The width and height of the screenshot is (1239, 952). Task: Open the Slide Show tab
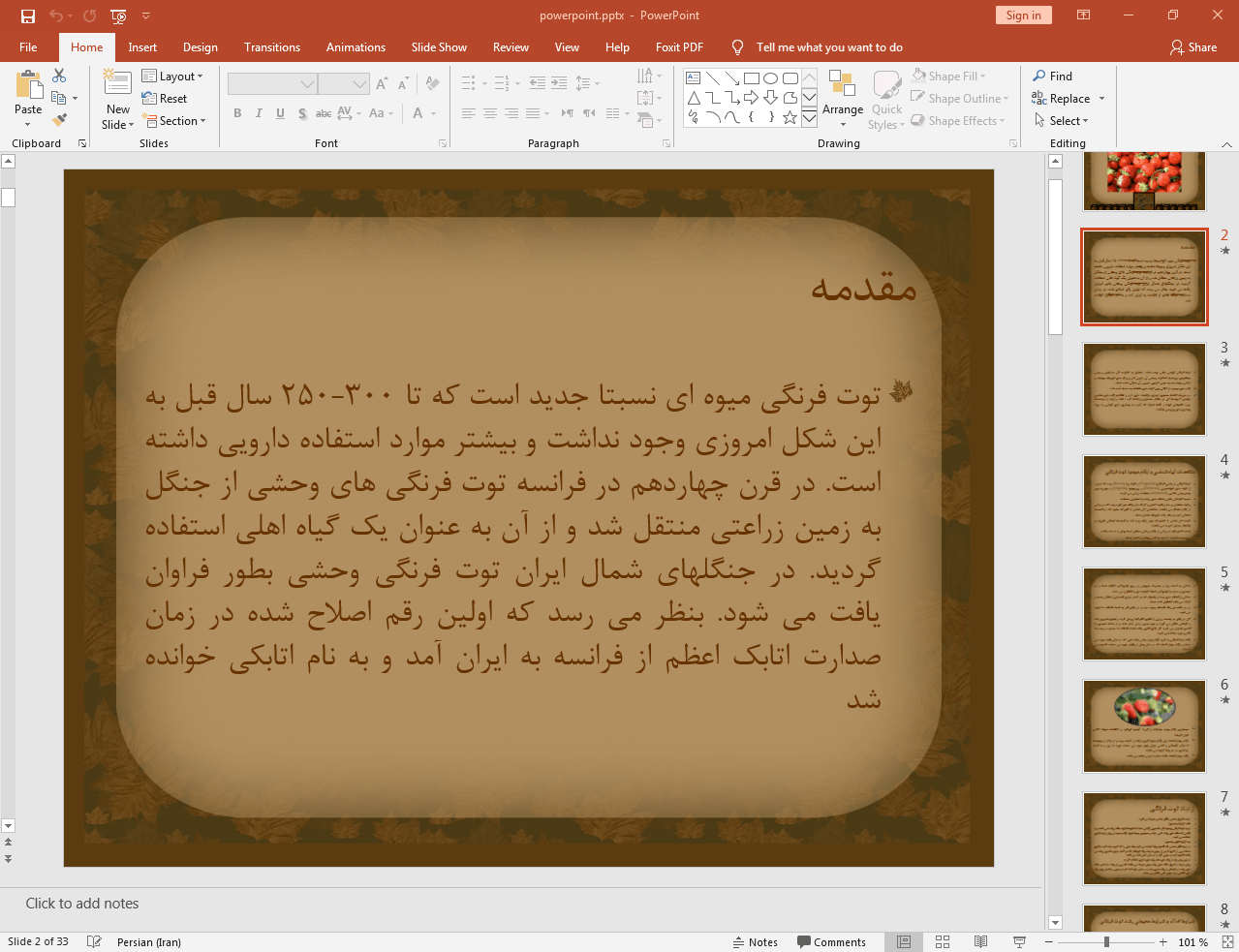pyautogui.click(x=439, y=46)
